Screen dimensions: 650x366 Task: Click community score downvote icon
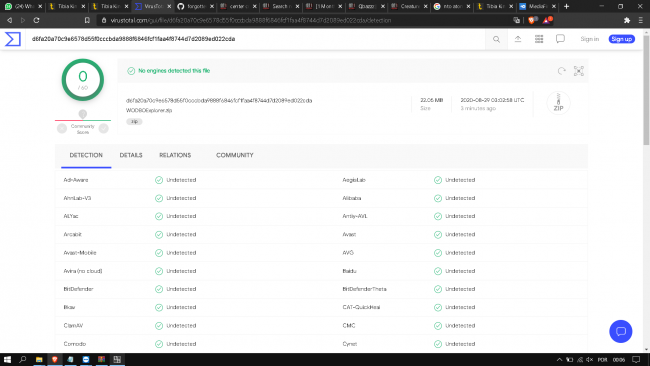(x=62, y=128)
